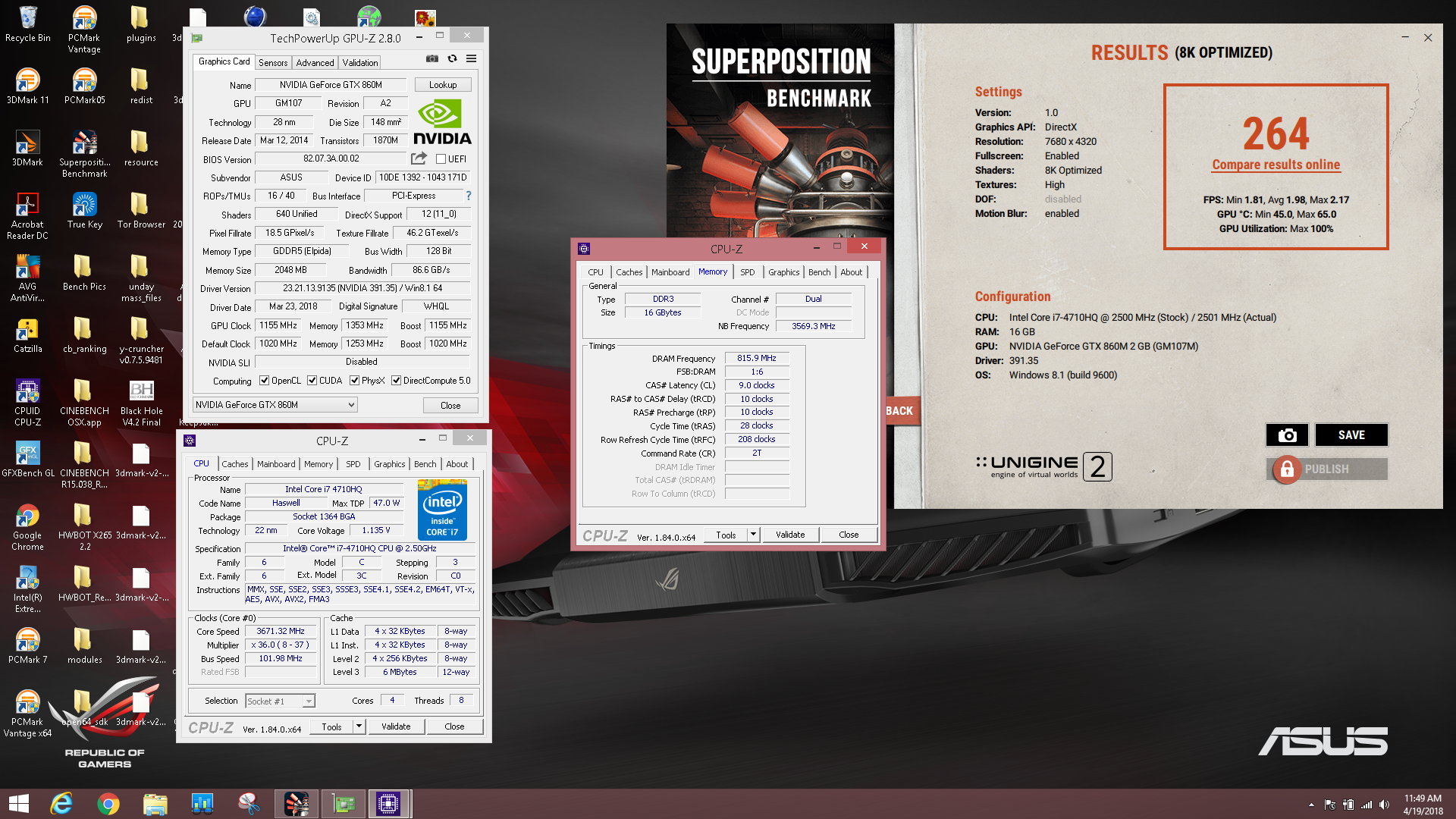The height and width of the screenshot is (819, 1456).
Task: Launch Superposition Benchmark desktop shortcut
Action: 84,154
